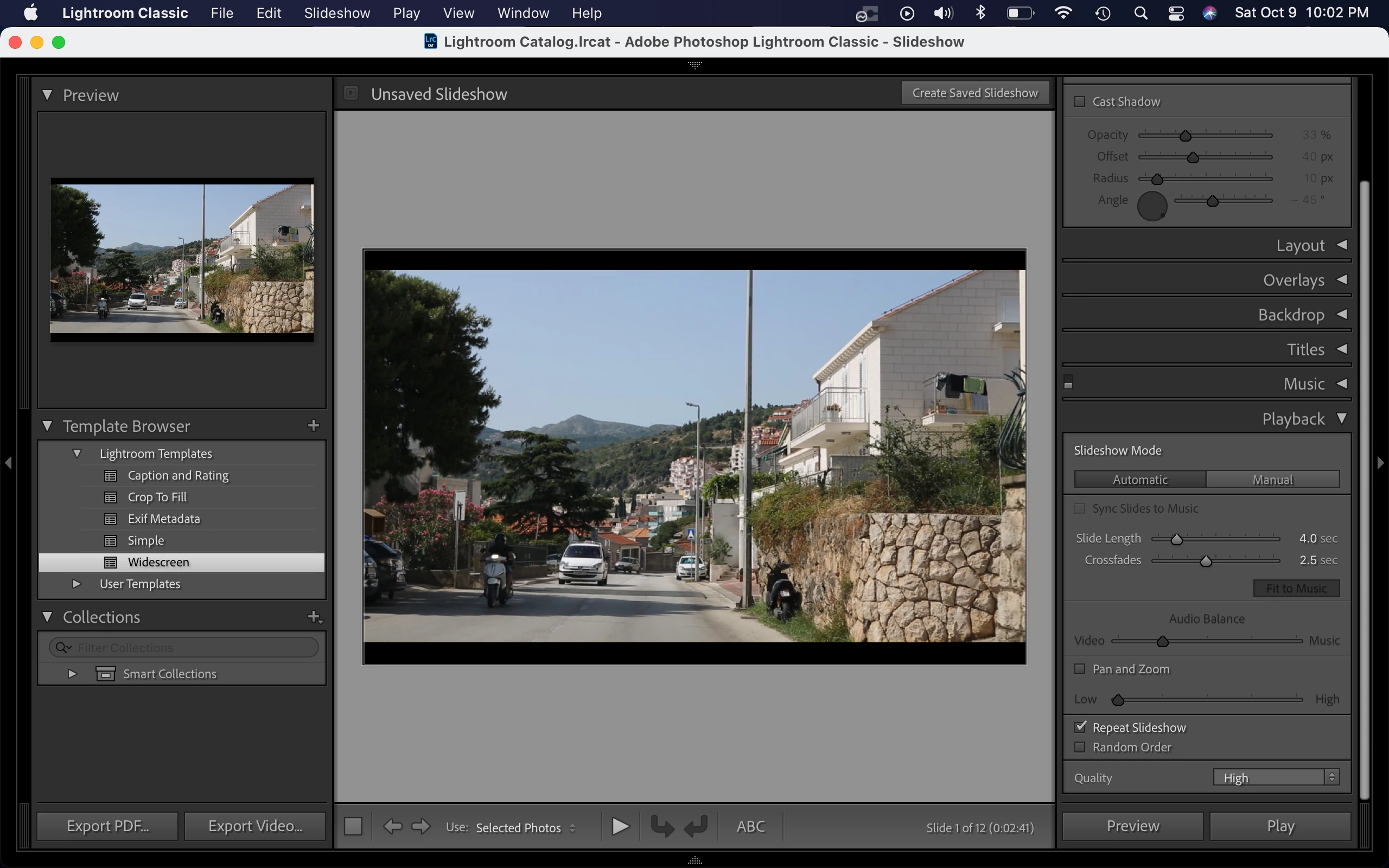Click the Export Video button
Image resolution: width=1389 pixels, height=868 pixels.
(x=255, y=826)
